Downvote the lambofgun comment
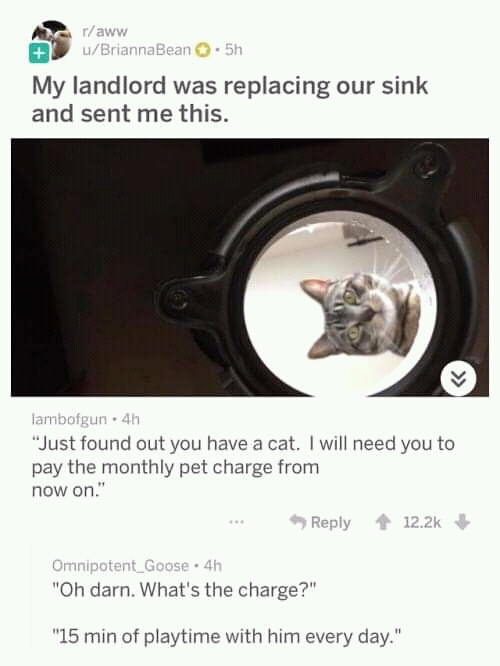 click(462, 522)
